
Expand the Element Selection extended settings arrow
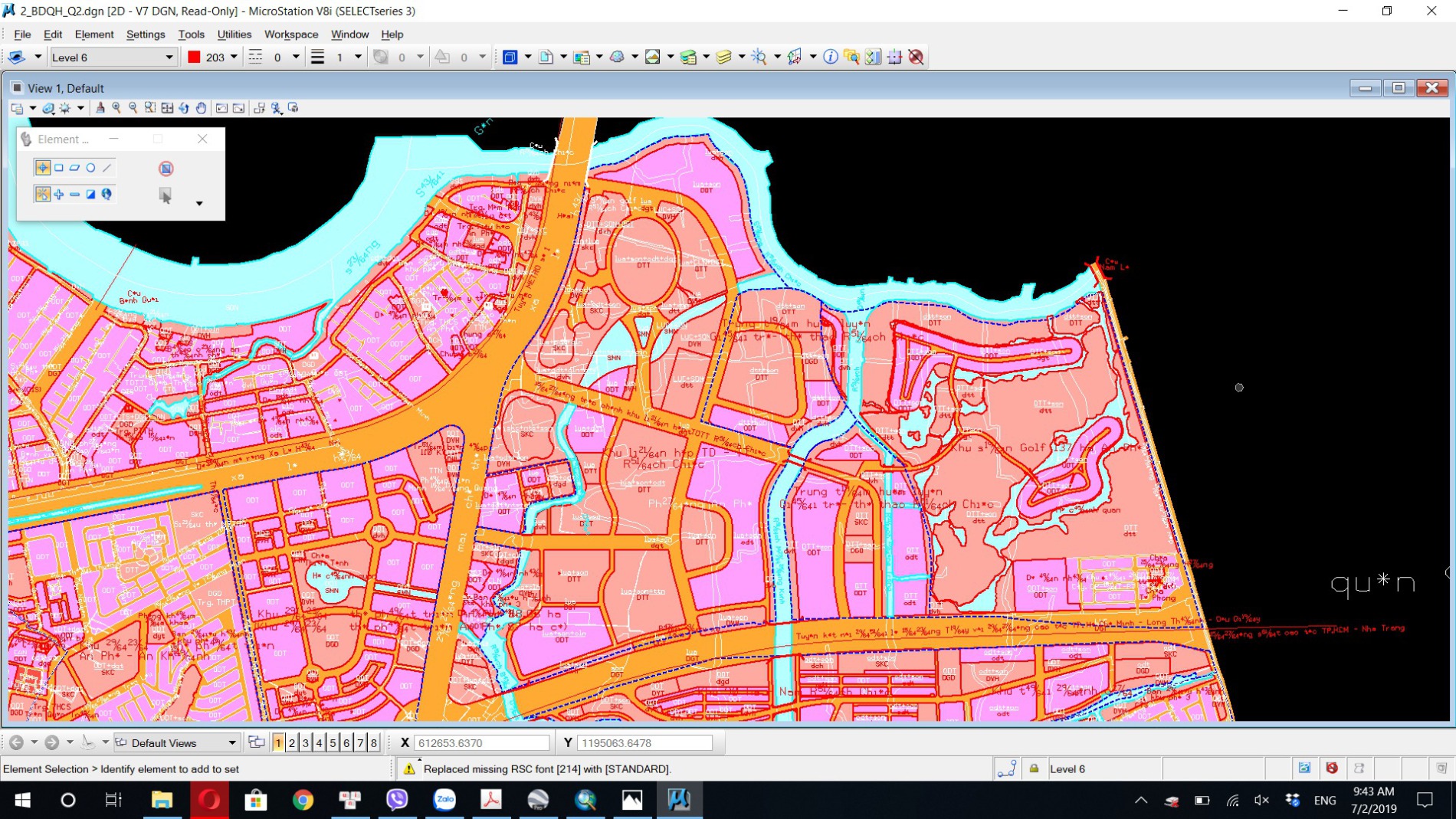(x=199, y=204)
